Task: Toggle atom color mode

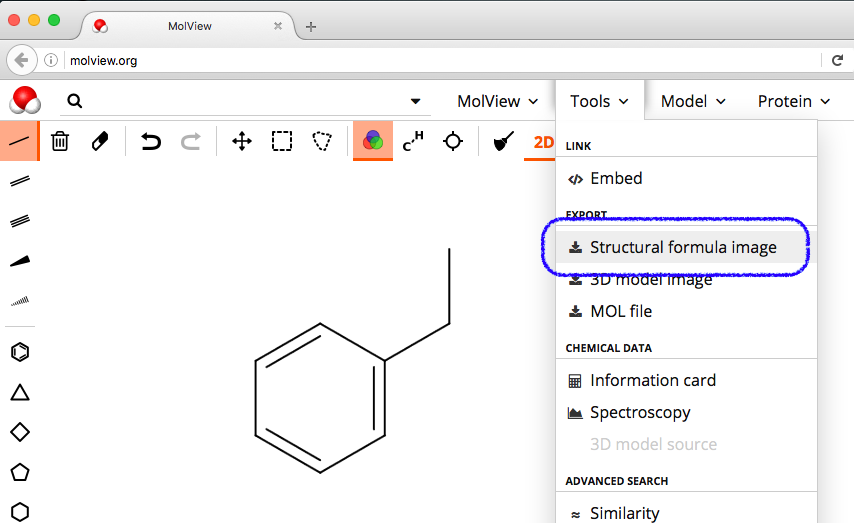Action: tap(372, 142)
